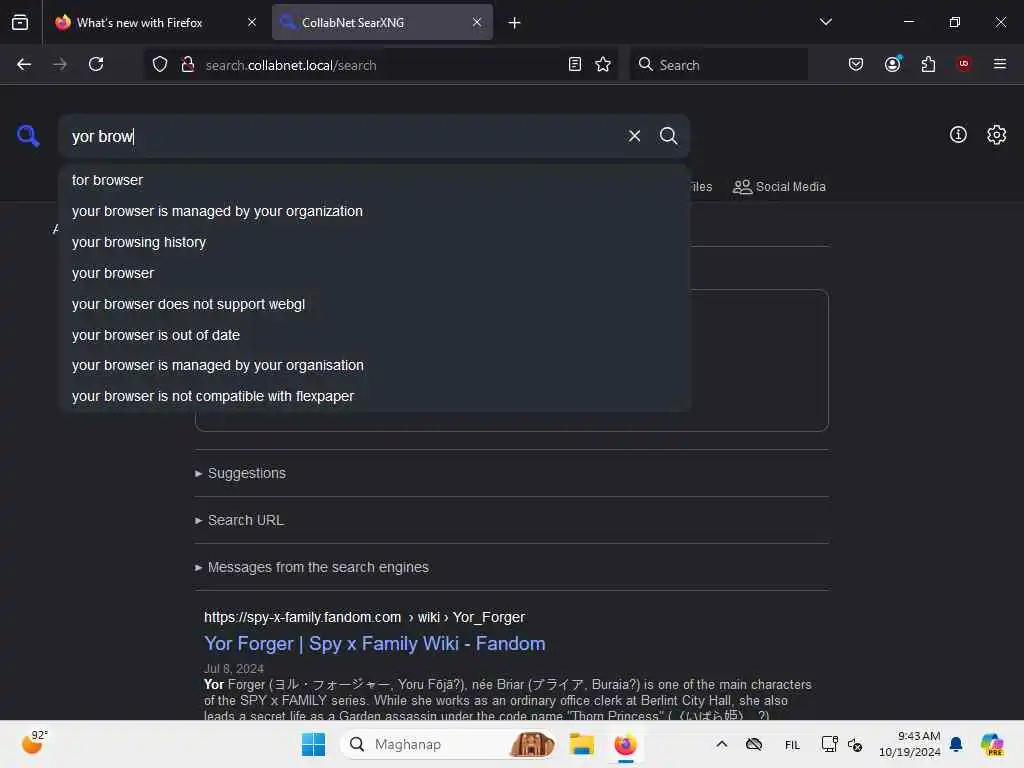The height and width of the screenshot is (768, 1024).
Task: Choose 'tor browser' suggestion
Action: tap(375, 180)
